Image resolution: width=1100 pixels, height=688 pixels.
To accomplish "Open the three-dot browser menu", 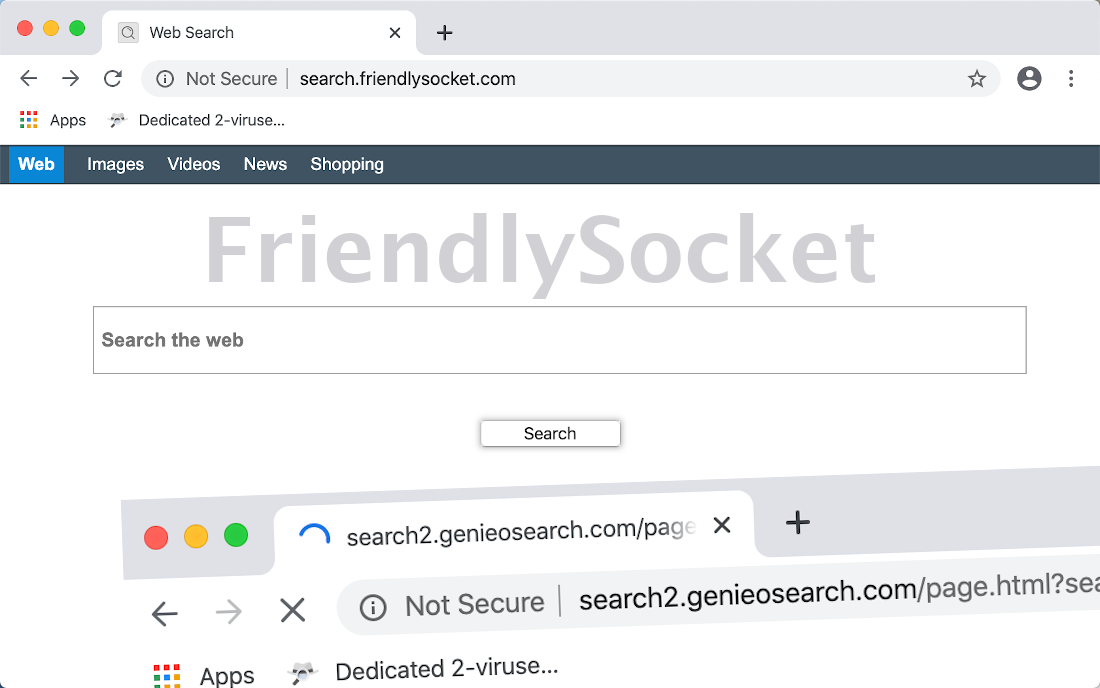I will point(1071,78).
